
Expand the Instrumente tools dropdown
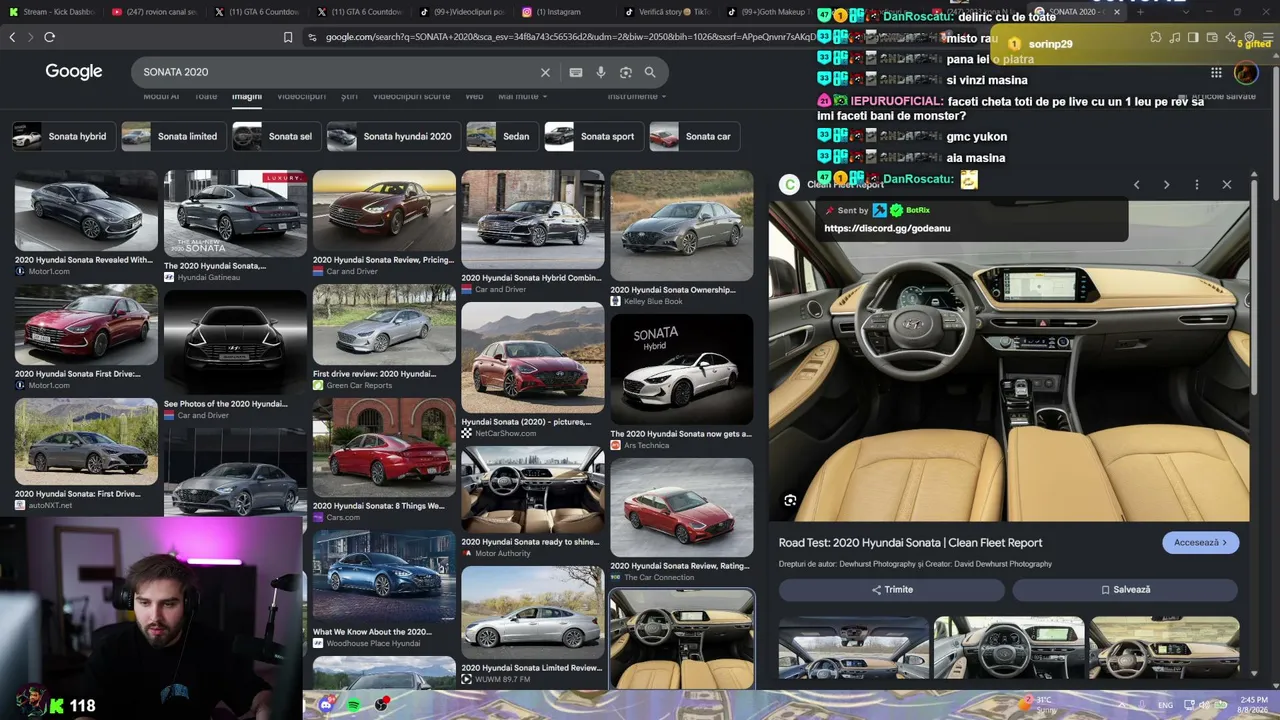(638, 96)
